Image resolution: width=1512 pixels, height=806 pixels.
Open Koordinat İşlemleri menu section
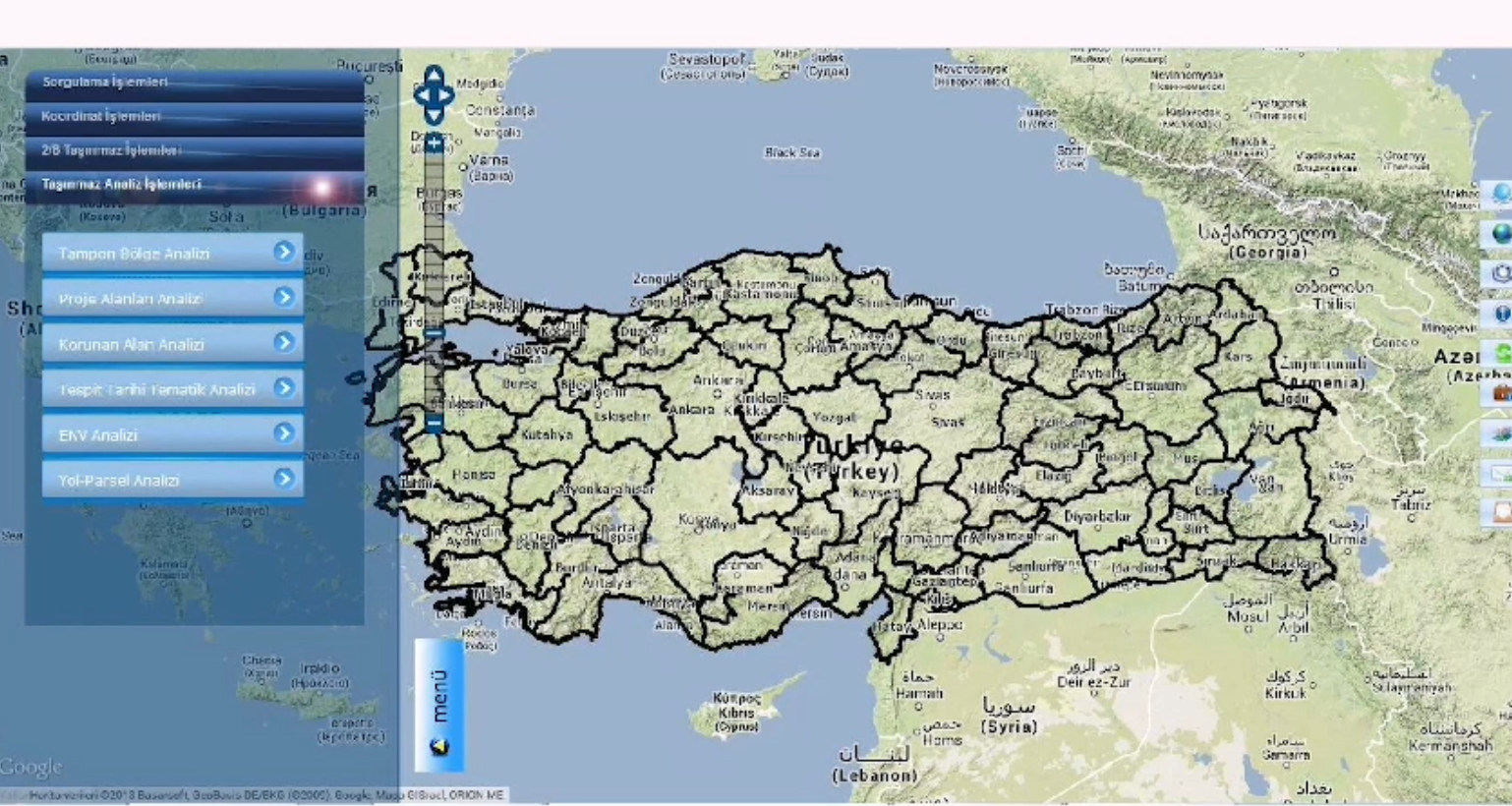point(195,117)
